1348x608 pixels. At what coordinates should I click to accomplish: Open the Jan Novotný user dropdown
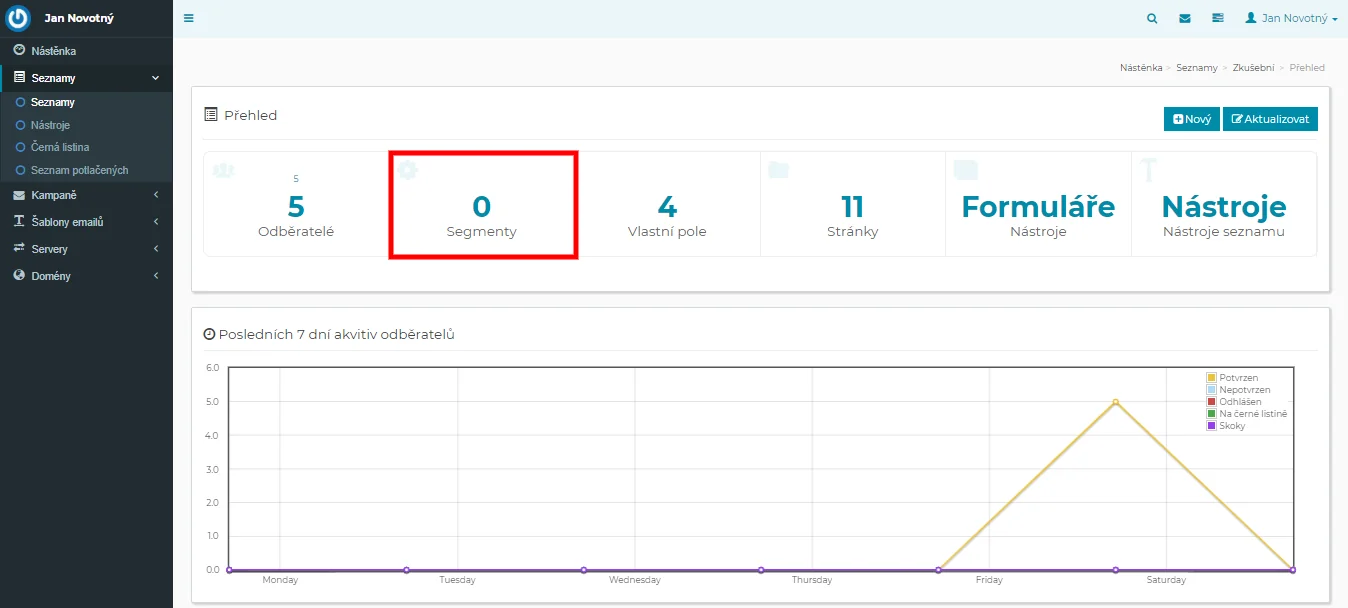point(1291,18)
